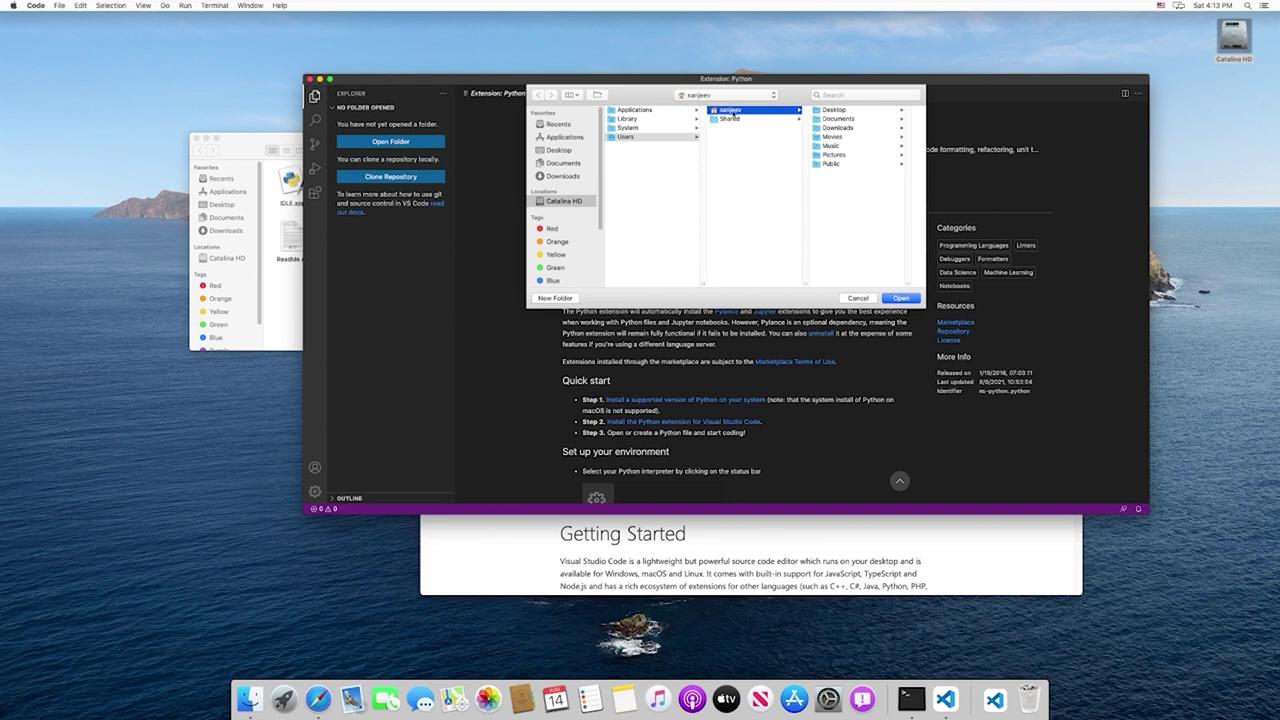Select the Documents folder in sanjeev column

[838, 119]
